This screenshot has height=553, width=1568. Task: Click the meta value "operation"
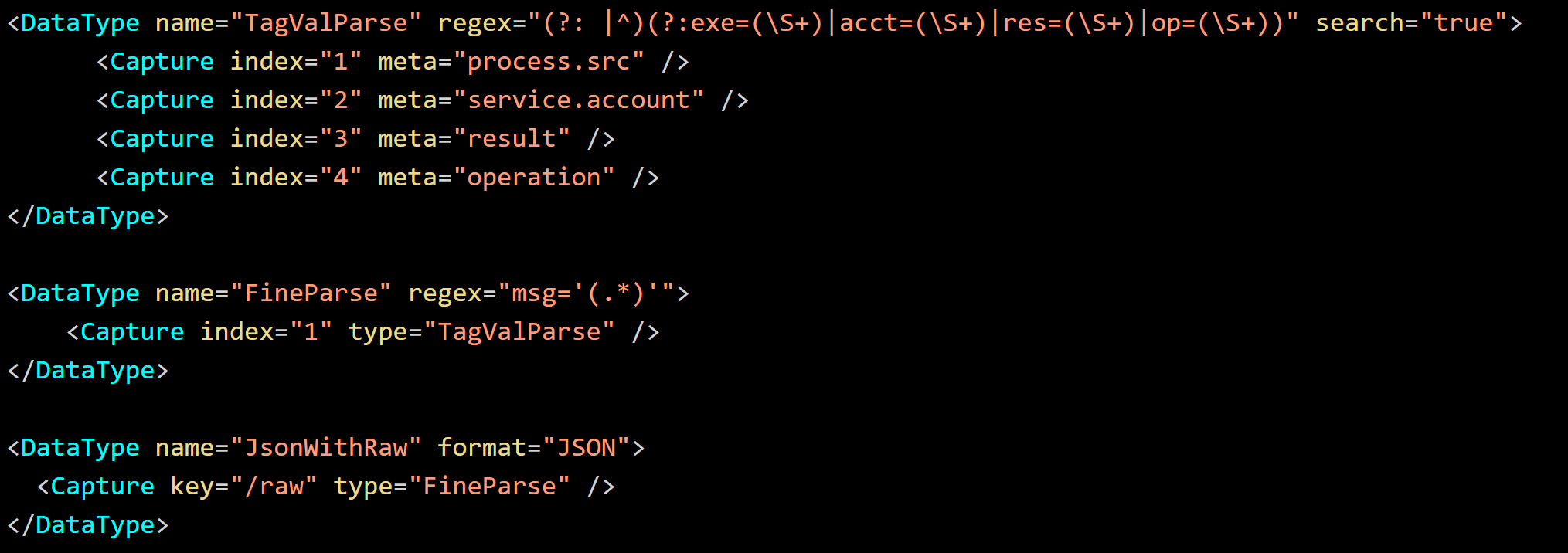[x=534, y=178]
